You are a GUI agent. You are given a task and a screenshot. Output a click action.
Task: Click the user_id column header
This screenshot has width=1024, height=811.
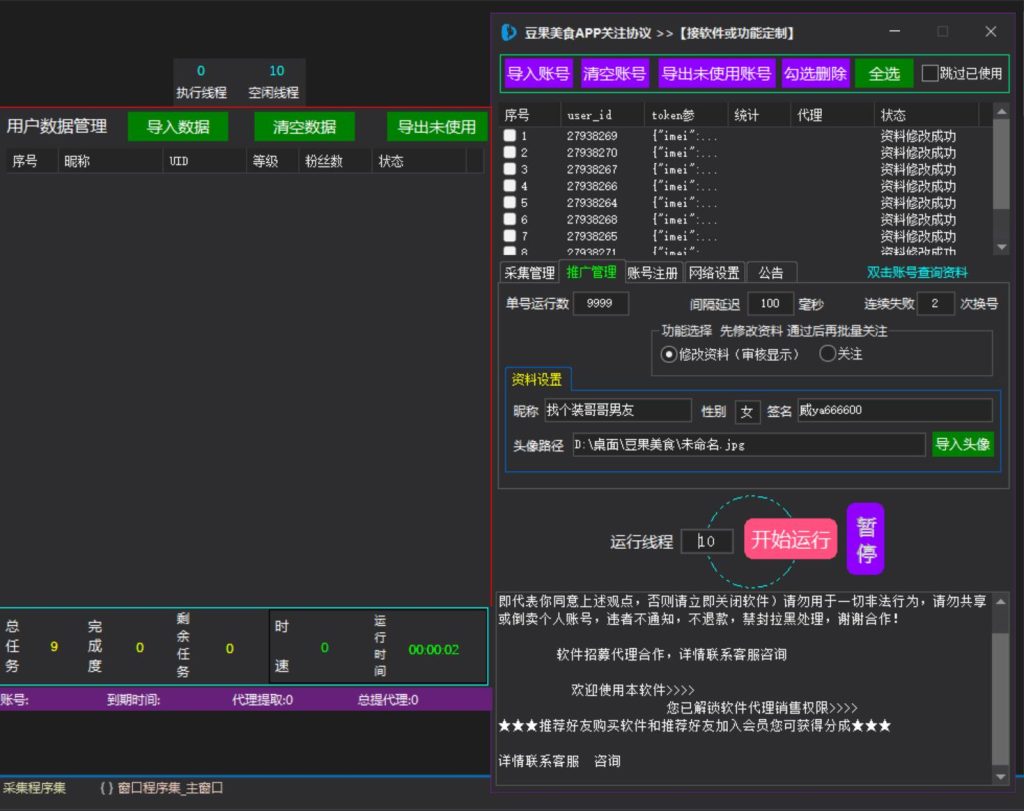[602, 115]
